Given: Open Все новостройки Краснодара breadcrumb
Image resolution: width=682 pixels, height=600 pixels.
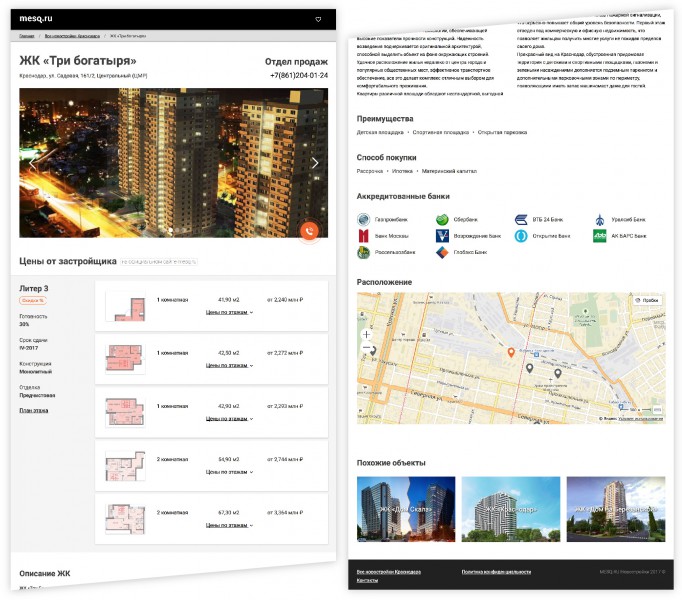Looking at the screenshot, I should (x=72, y=36).
